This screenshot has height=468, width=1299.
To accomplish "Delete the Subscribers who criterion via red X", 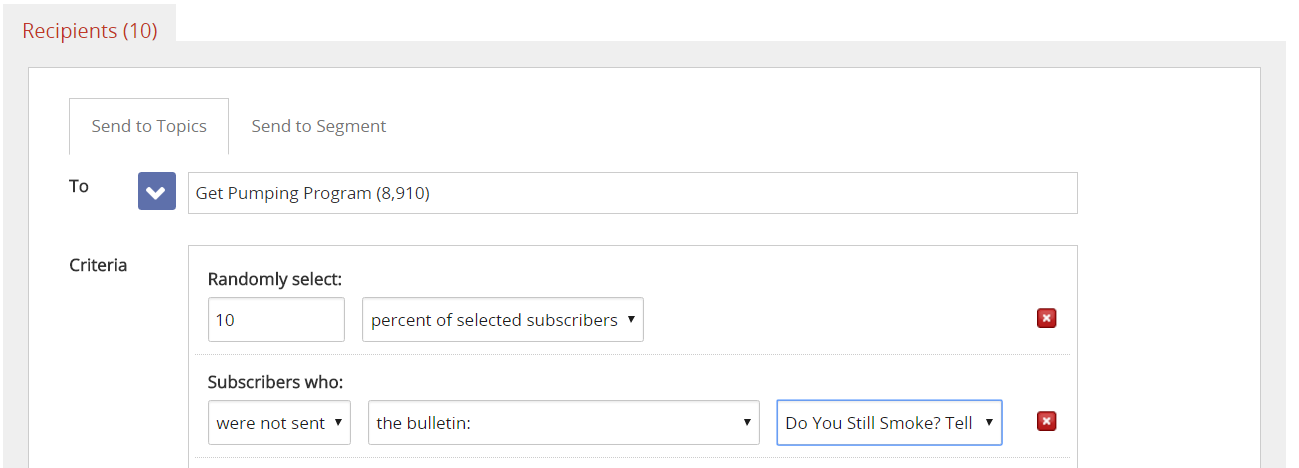I will 1046,422.
